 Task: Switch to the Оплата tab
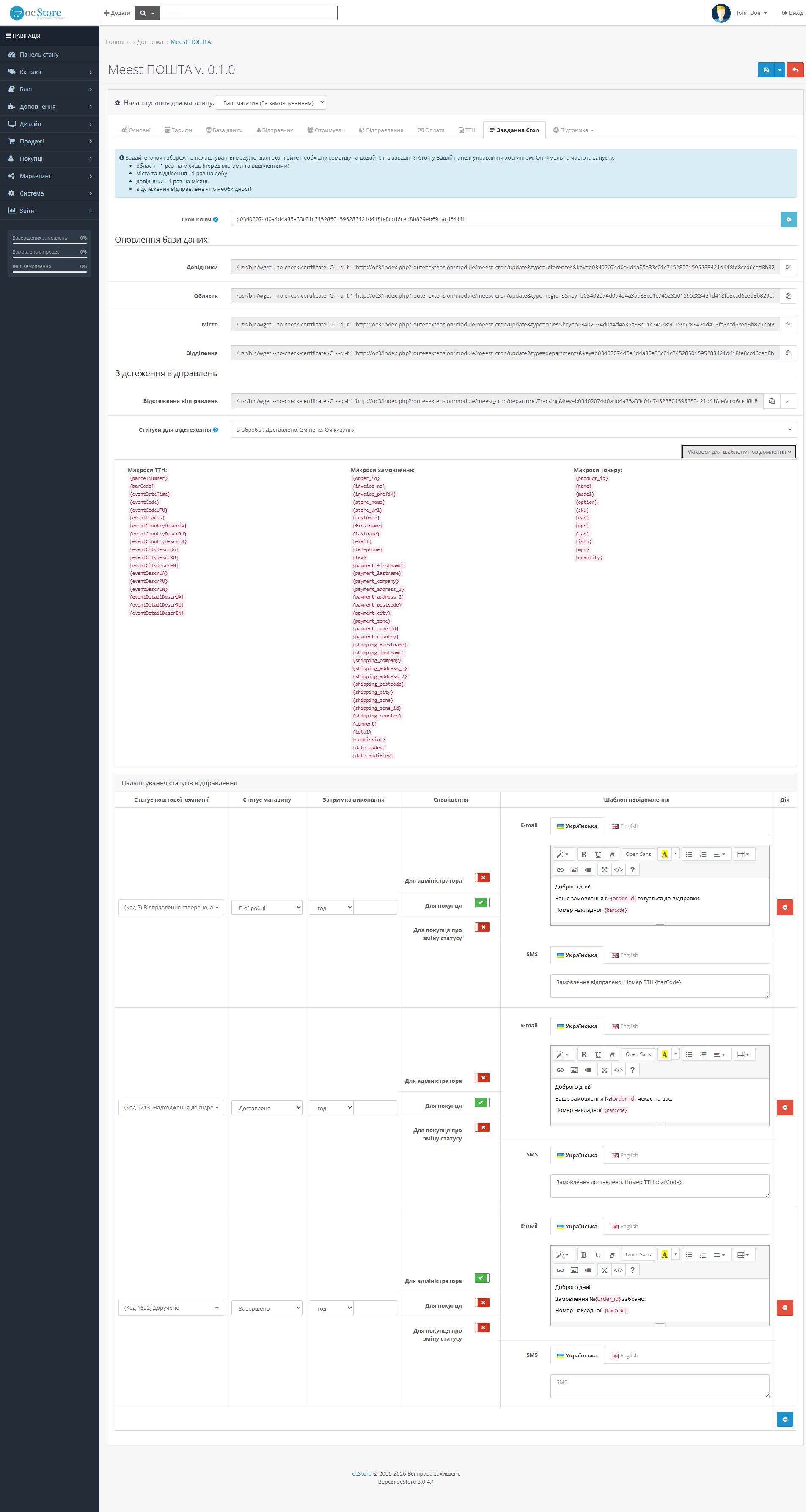[431, 130]
